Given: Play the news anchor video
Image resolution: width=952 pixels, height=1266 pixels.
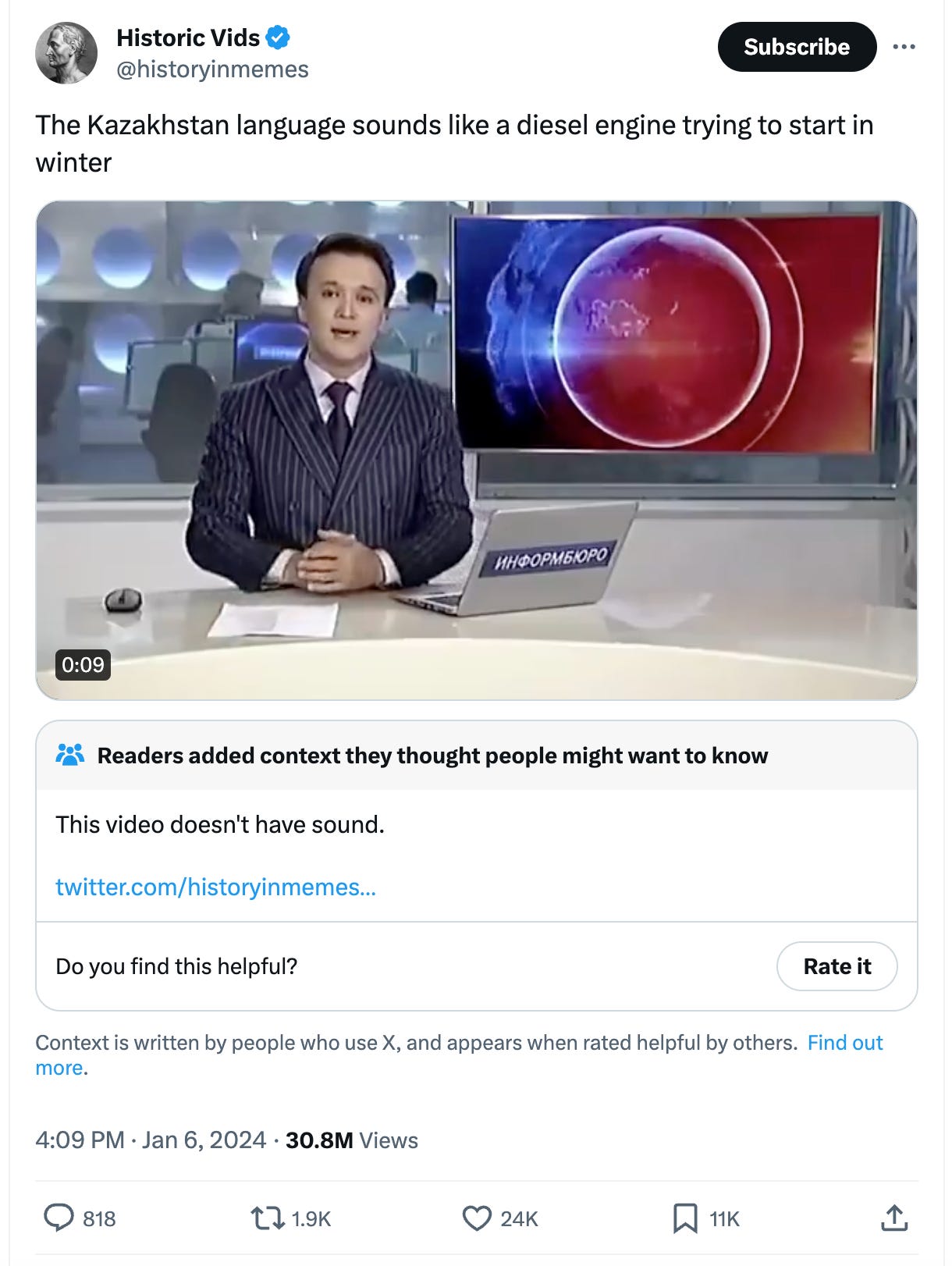Looking at the screenshot, I should (476, 450).
